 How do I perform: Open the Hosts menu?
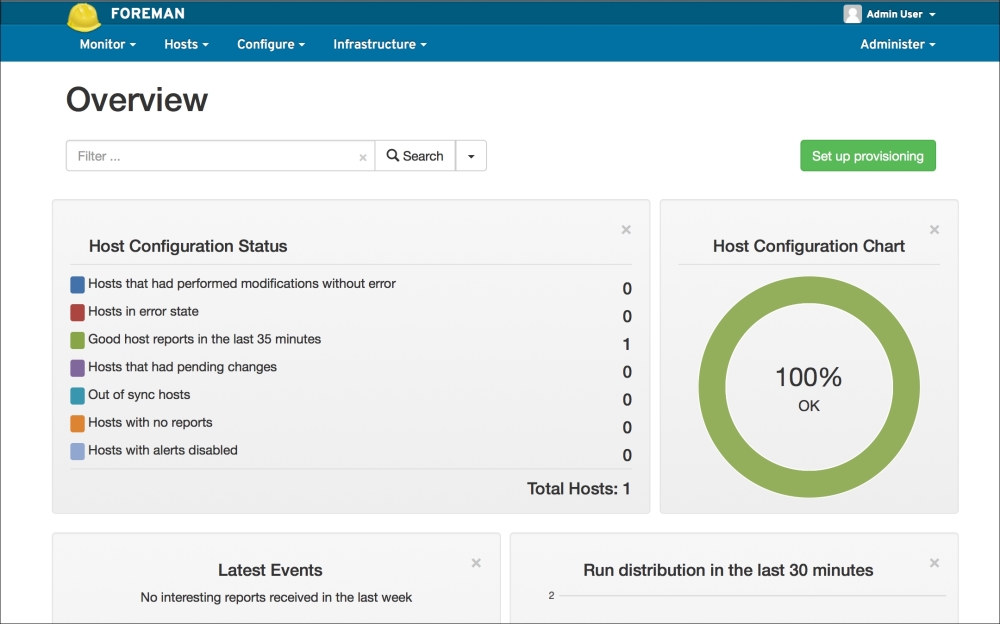pos(186,44)
